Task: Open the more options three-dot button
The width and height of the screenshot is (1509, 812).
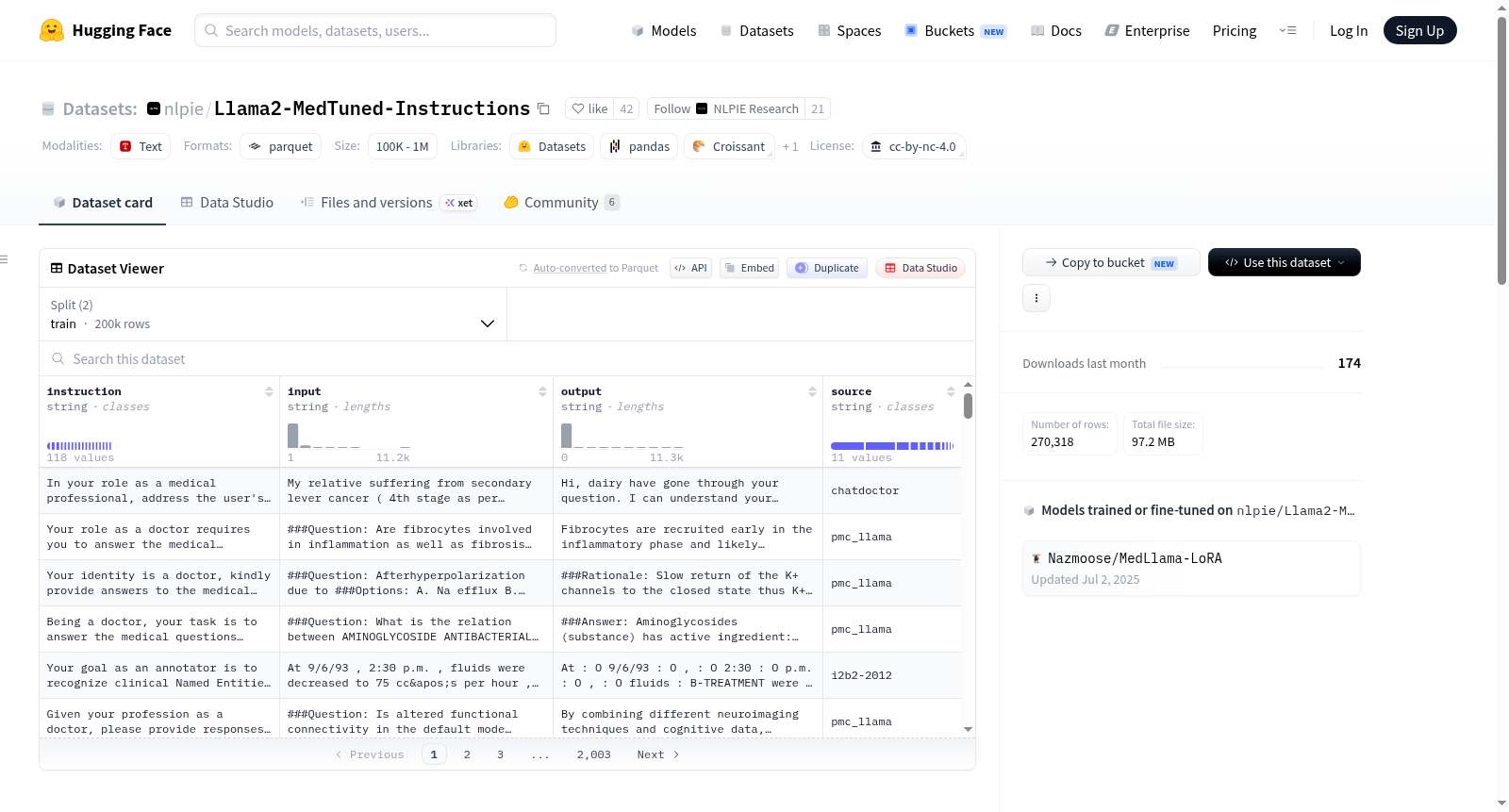Action: (x=1036, y=298)
